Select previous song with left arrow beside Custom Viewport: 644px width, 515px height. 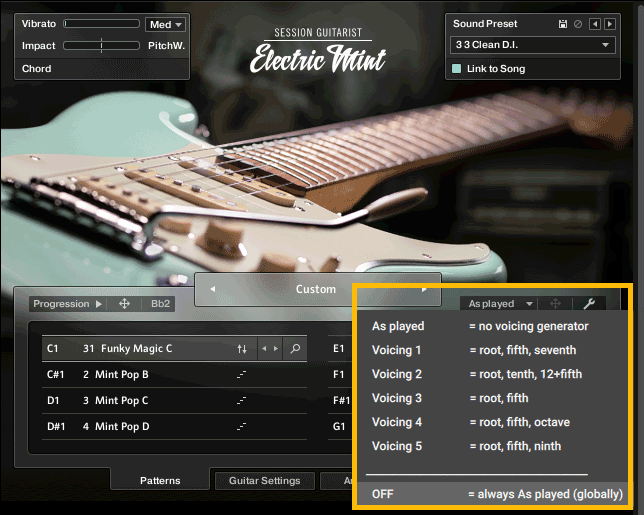point(213,289)
